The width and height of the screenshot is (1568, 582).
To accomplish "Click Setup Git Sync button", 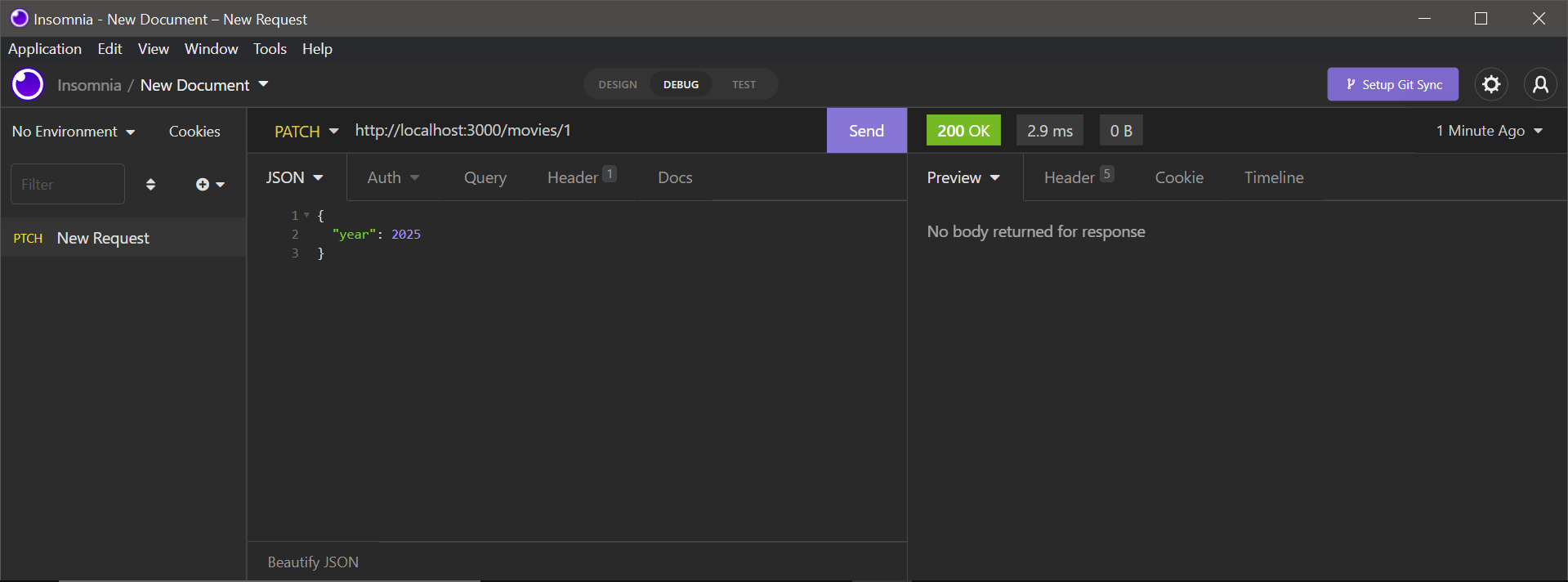I will point(1393,84).
